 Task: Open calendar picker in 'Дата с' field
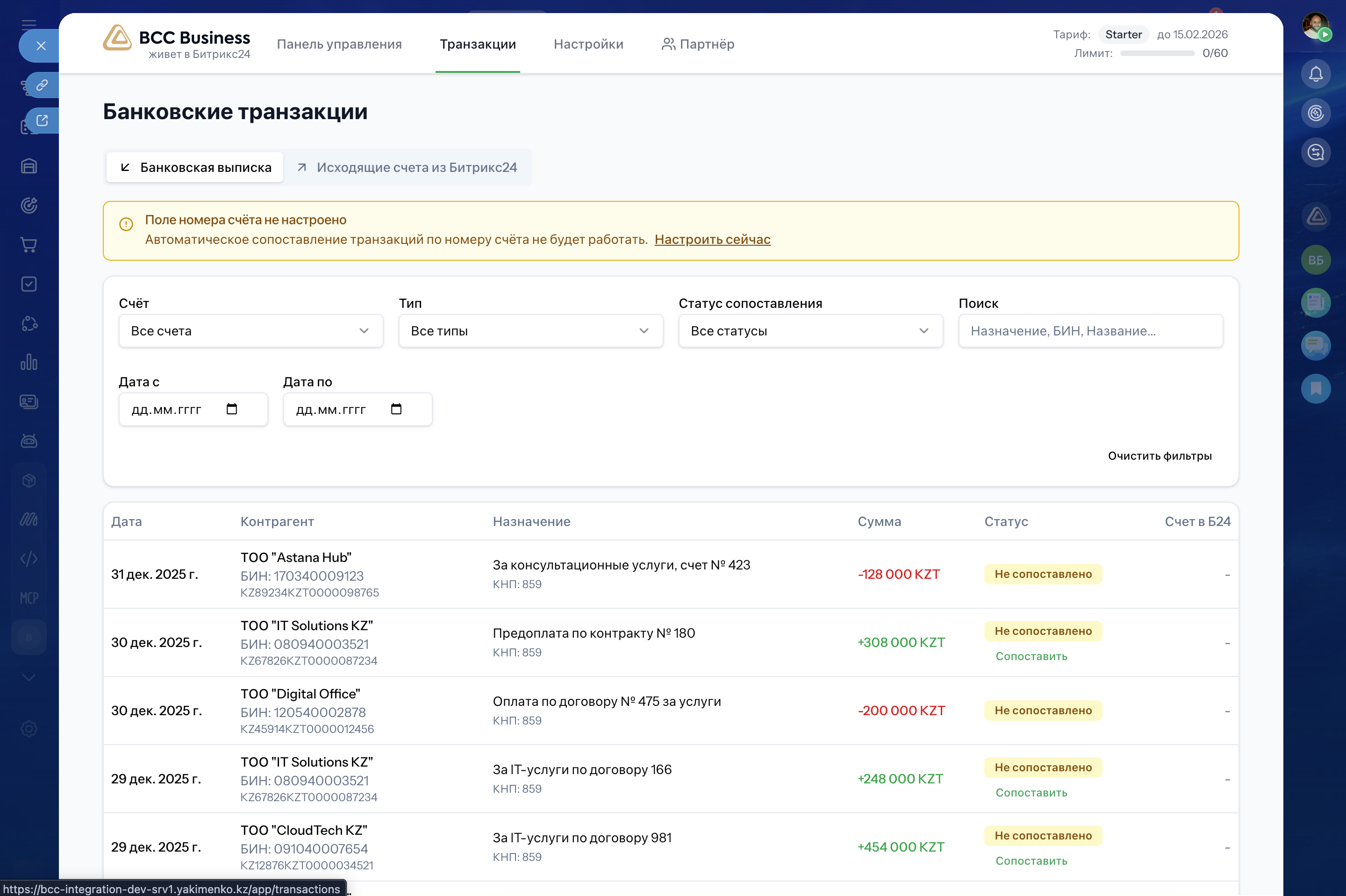coord(231,409)
